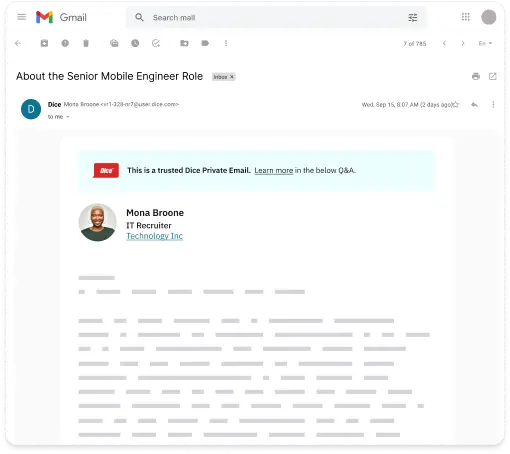Screen dimensions: 510x454
Task: Show search options filter icon
Action: [x=413, y=17]
